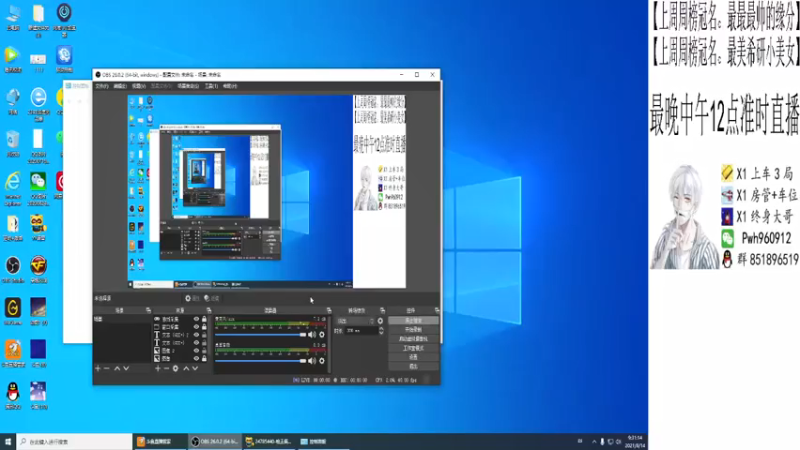Select the 显示器采集 source row

(180, 319)
